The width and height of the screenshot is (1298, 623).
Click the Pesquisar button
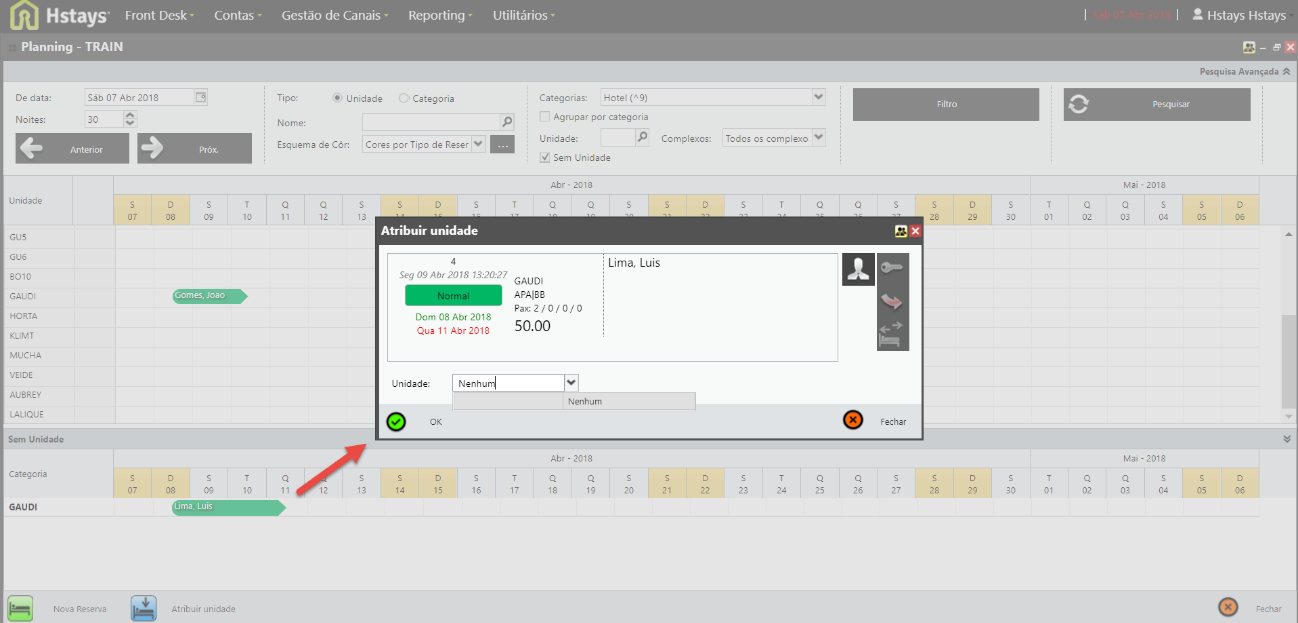click(1157, 104)
